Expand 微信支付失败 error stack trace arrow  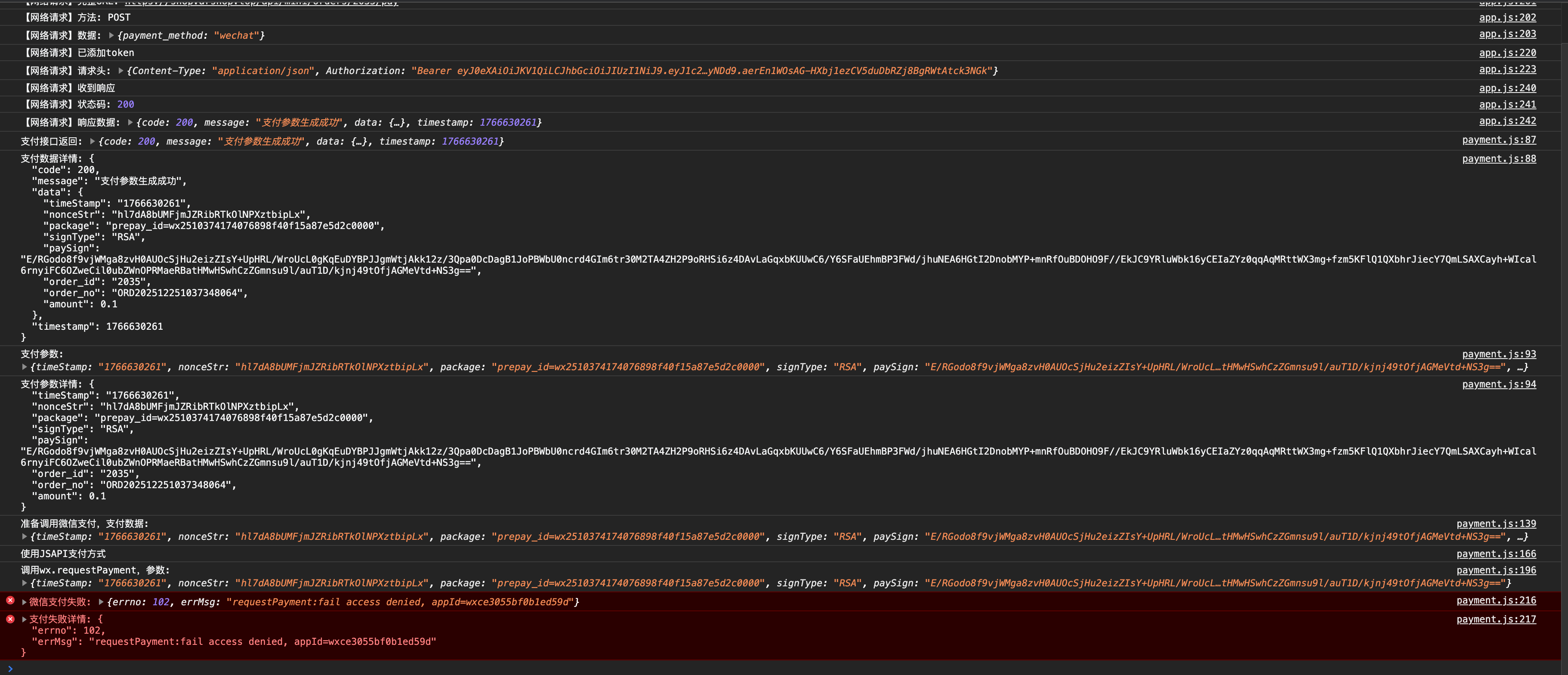(25, 602)
